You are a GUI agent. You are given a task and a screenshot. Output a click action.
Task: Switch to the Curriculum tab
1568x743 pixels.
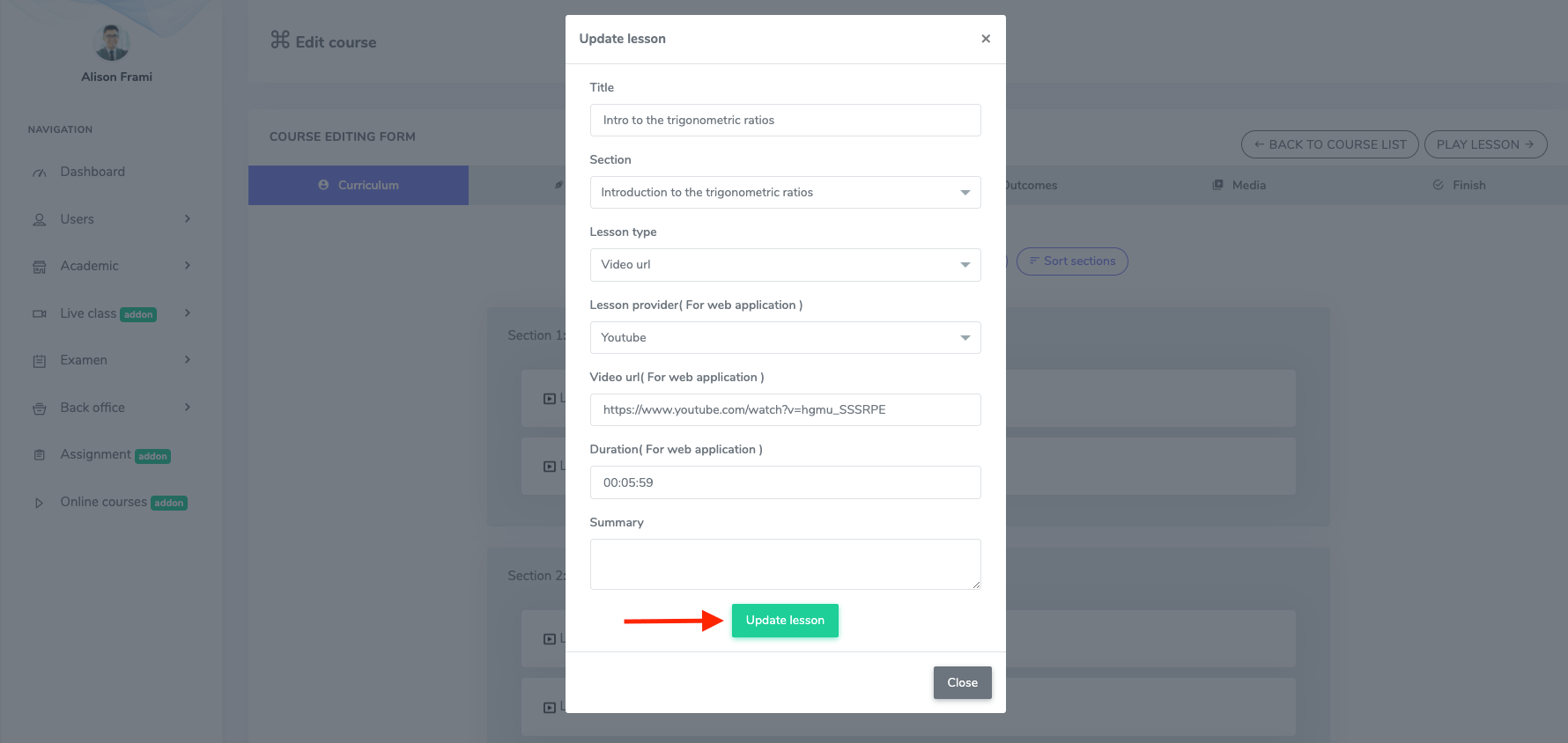(x=358, y=185)
